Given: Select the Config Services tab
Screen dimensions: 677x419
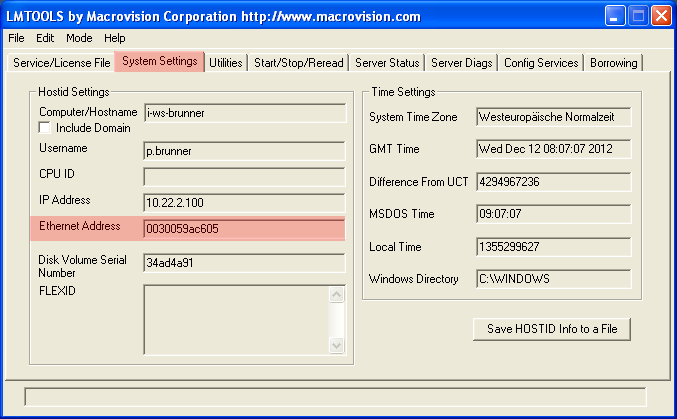Looking at the screenshot, I should tap(541, 63).
